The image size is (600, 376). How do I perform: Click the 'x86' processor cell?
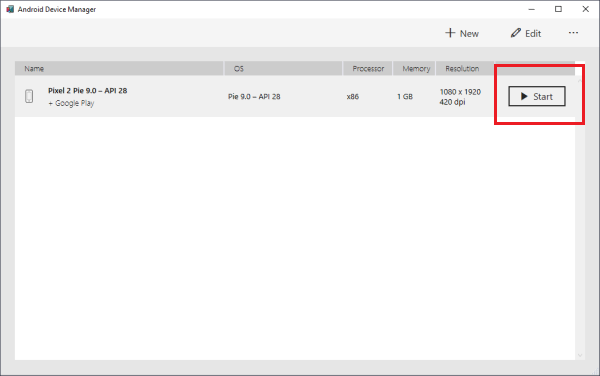pyautogui.click(x=353, y=97)
